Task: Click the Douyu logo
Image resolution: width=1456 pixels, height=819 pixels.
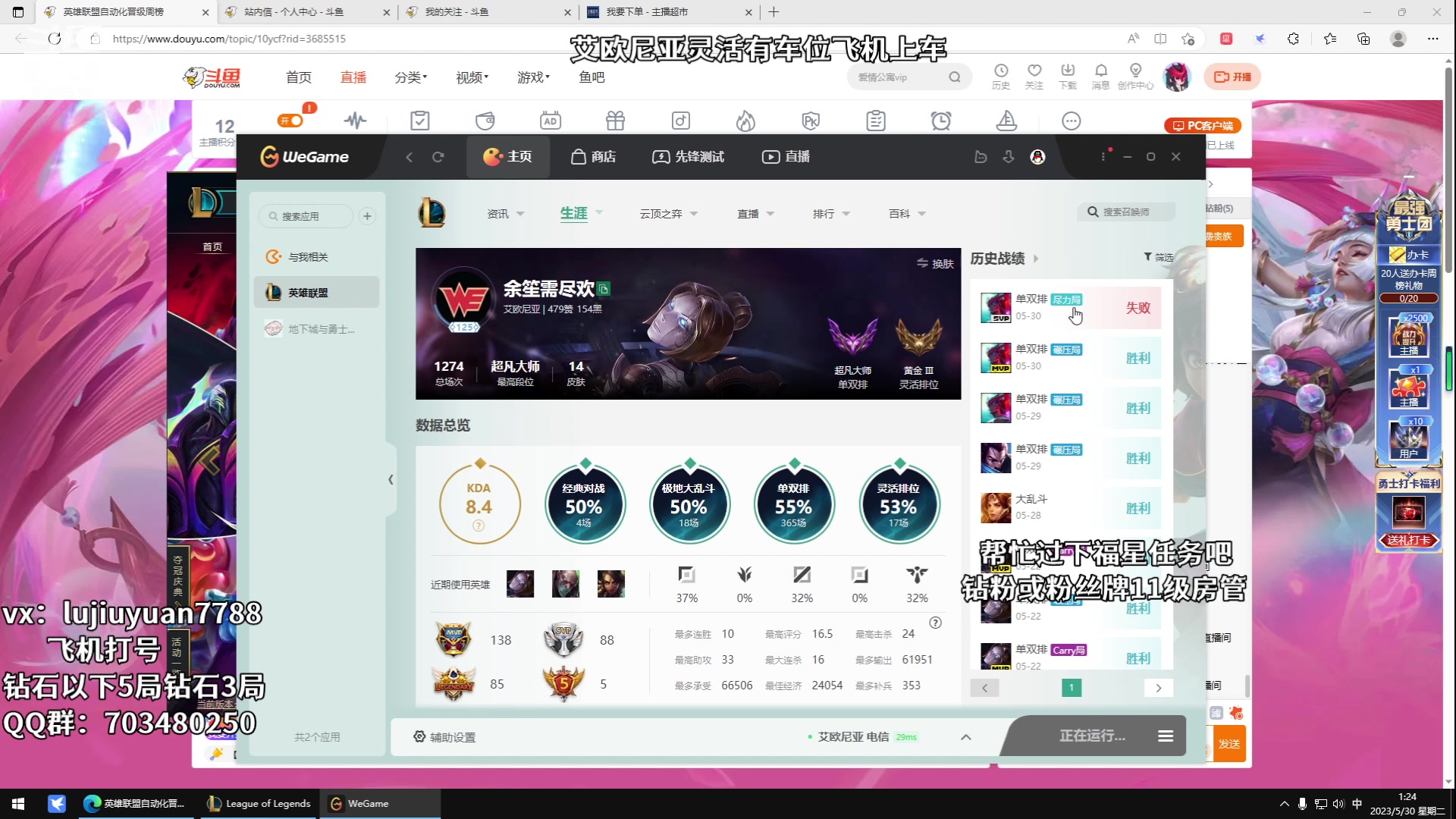Action: 212,77
